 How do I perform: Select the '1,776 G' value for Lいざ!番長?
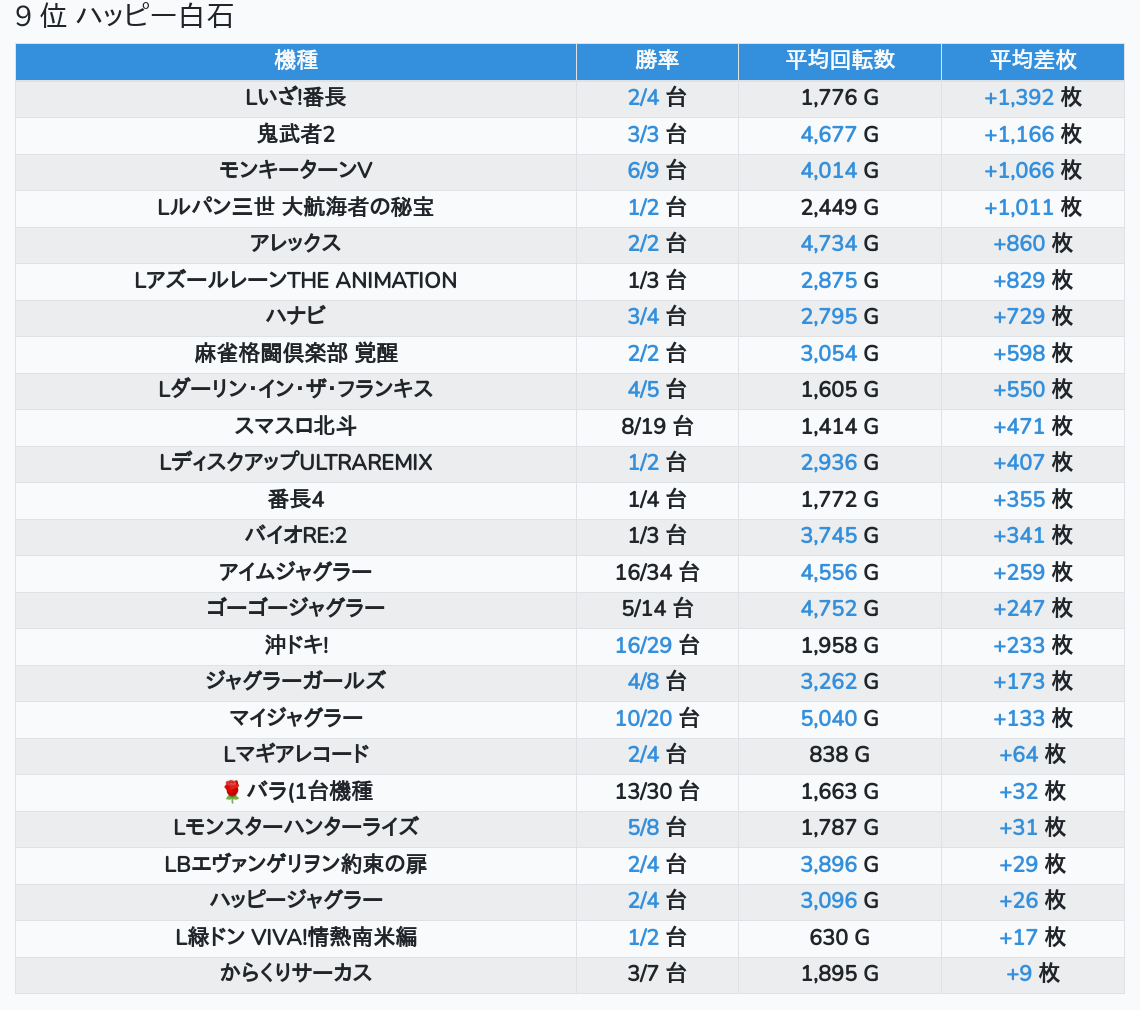click(x=840, y=97)
